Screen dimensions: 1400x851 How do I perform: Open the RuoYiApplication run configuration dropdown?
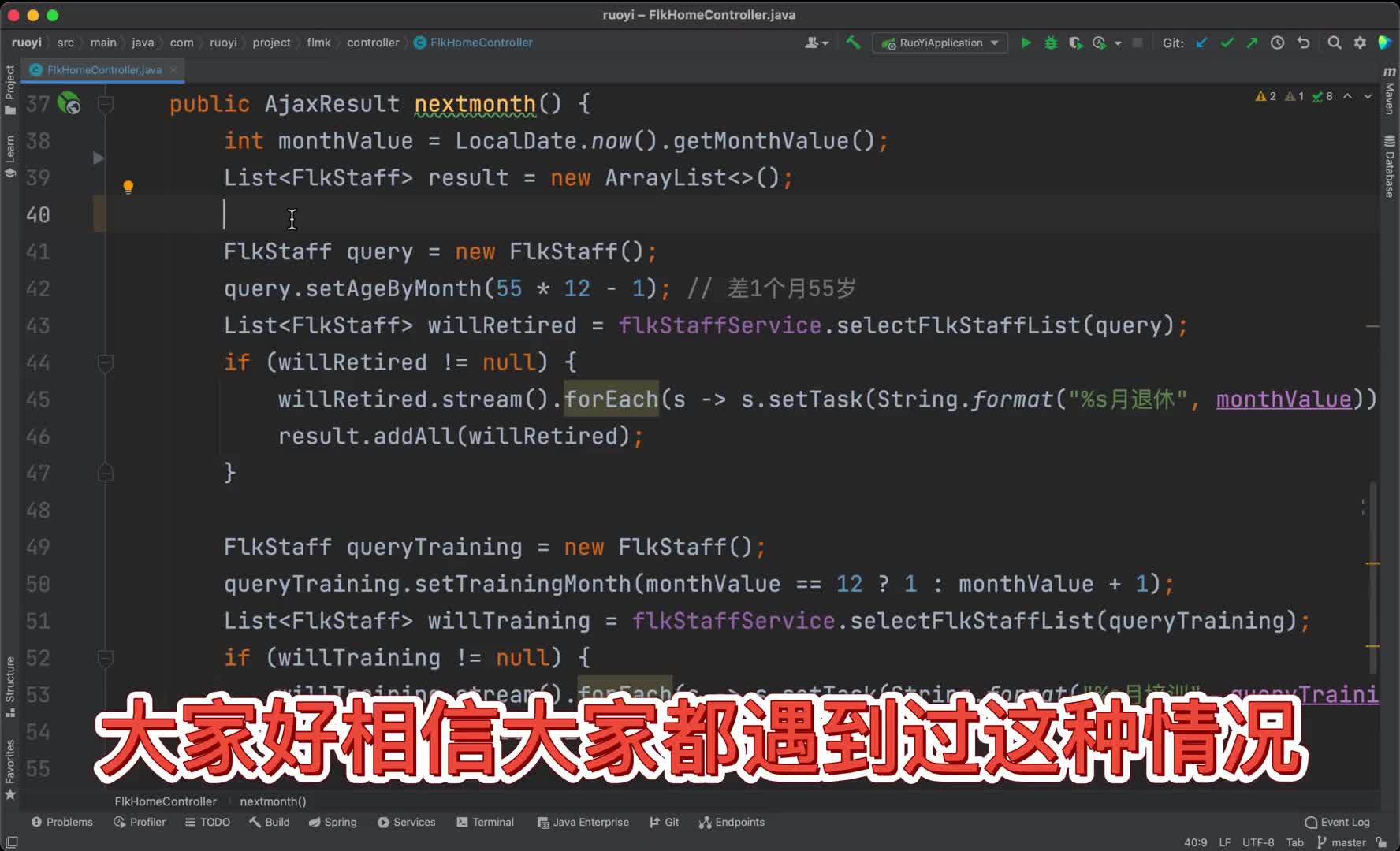pos(940,43)
